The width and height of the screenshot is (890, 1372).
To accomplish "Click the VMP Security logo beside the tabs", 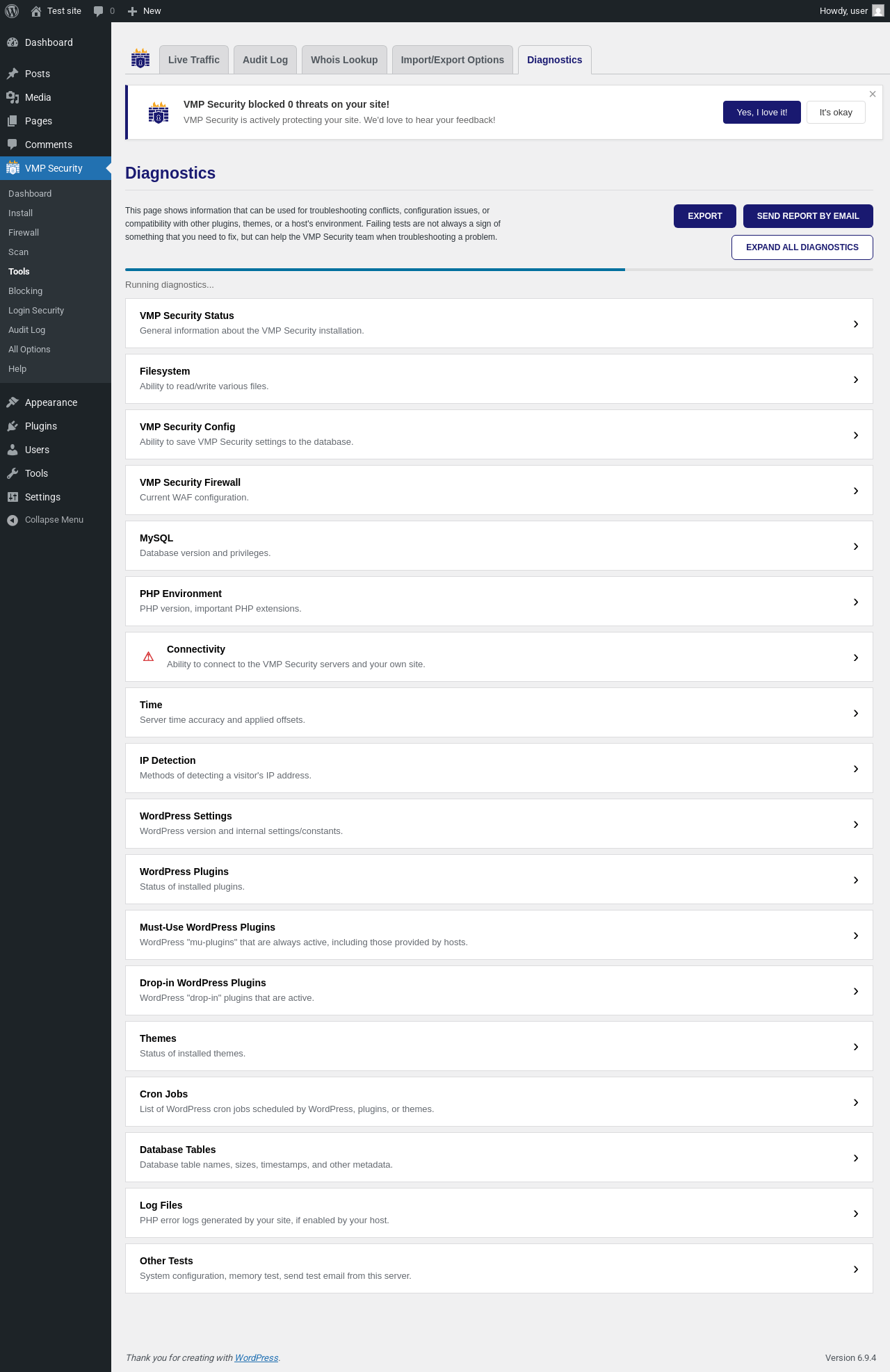I will 140,58.
